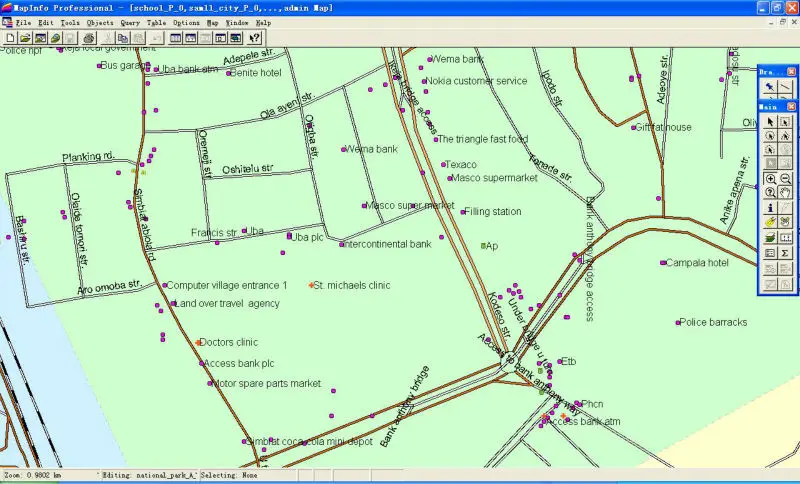Open the Options menu

coord(186,21)
